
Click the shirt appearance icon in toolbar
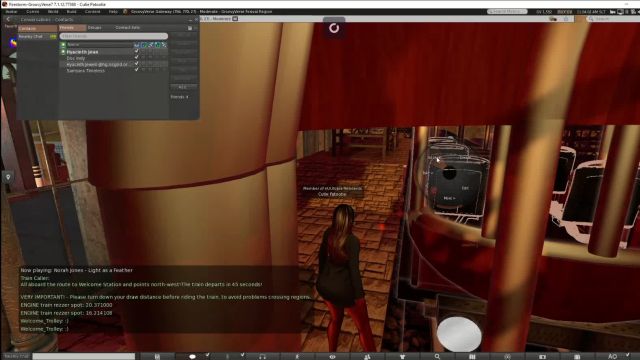pos(402,356)
